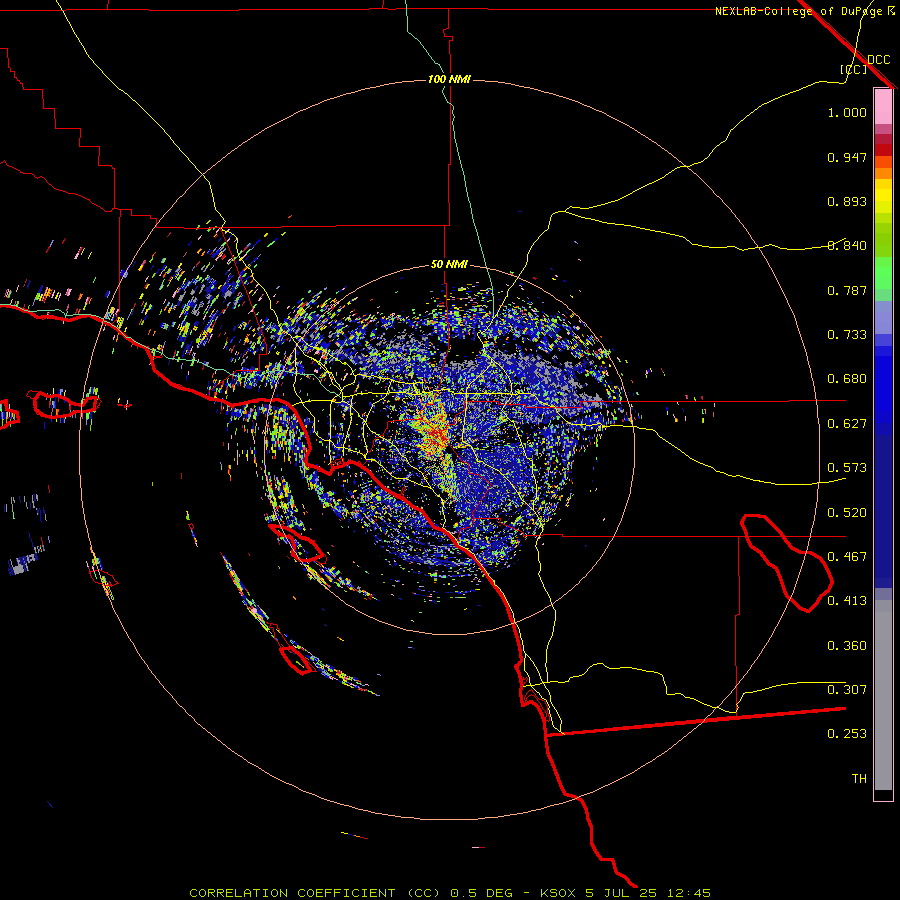Click the 0.253 color scale label

(x=847, y=734)
